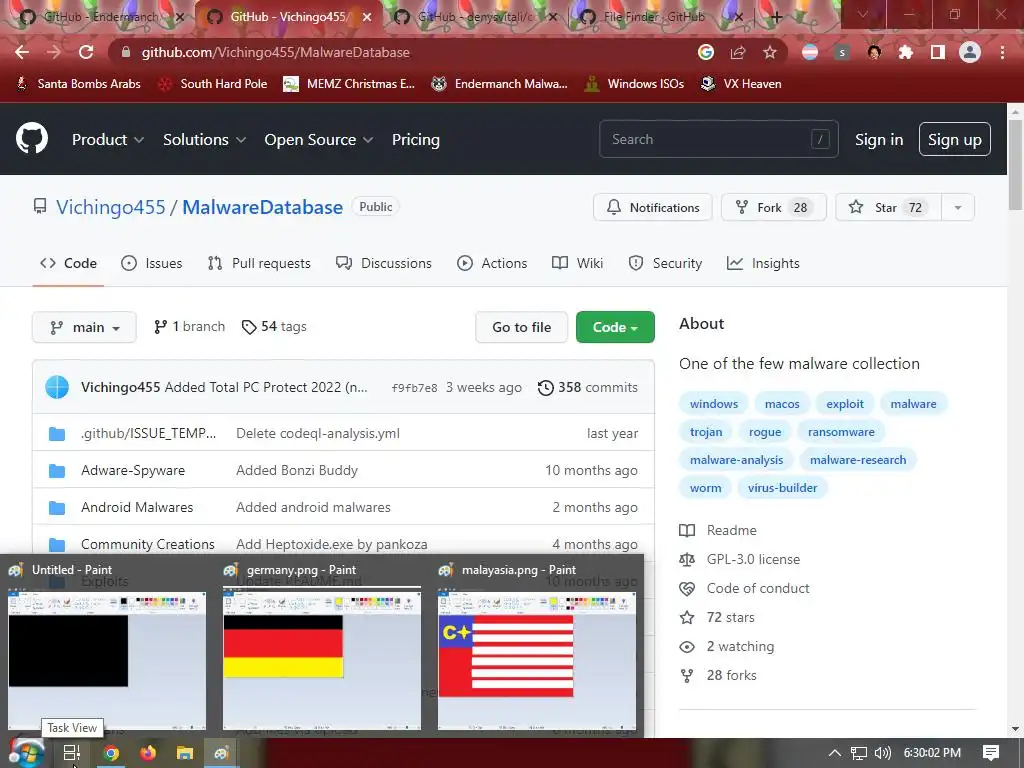Open File Explorer from taskbar

[x=185, y=753]
